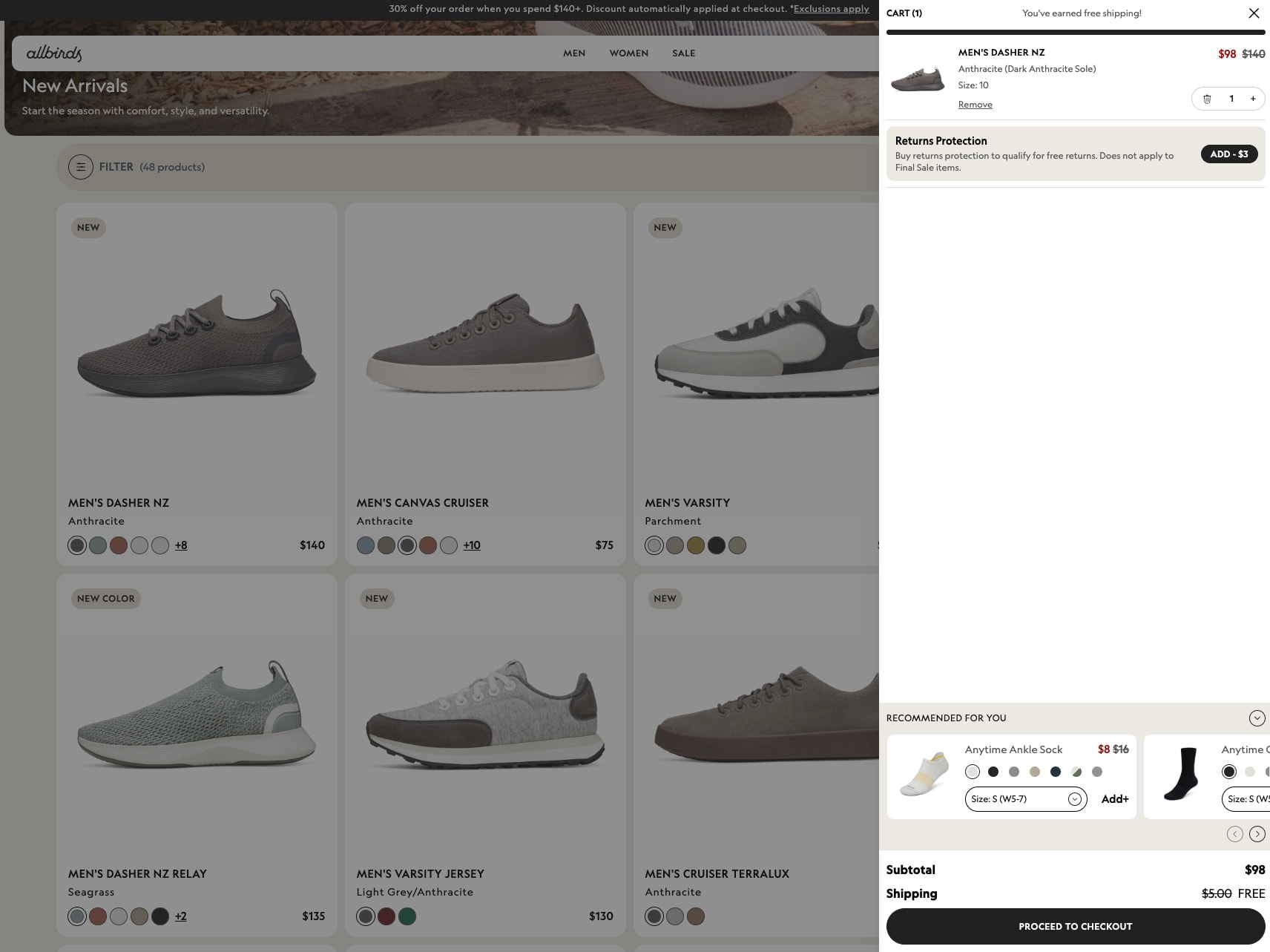Show +8 more colors for Men's Dasher NZ
This screenshot has width=1270, height=952.
(181, 545)
